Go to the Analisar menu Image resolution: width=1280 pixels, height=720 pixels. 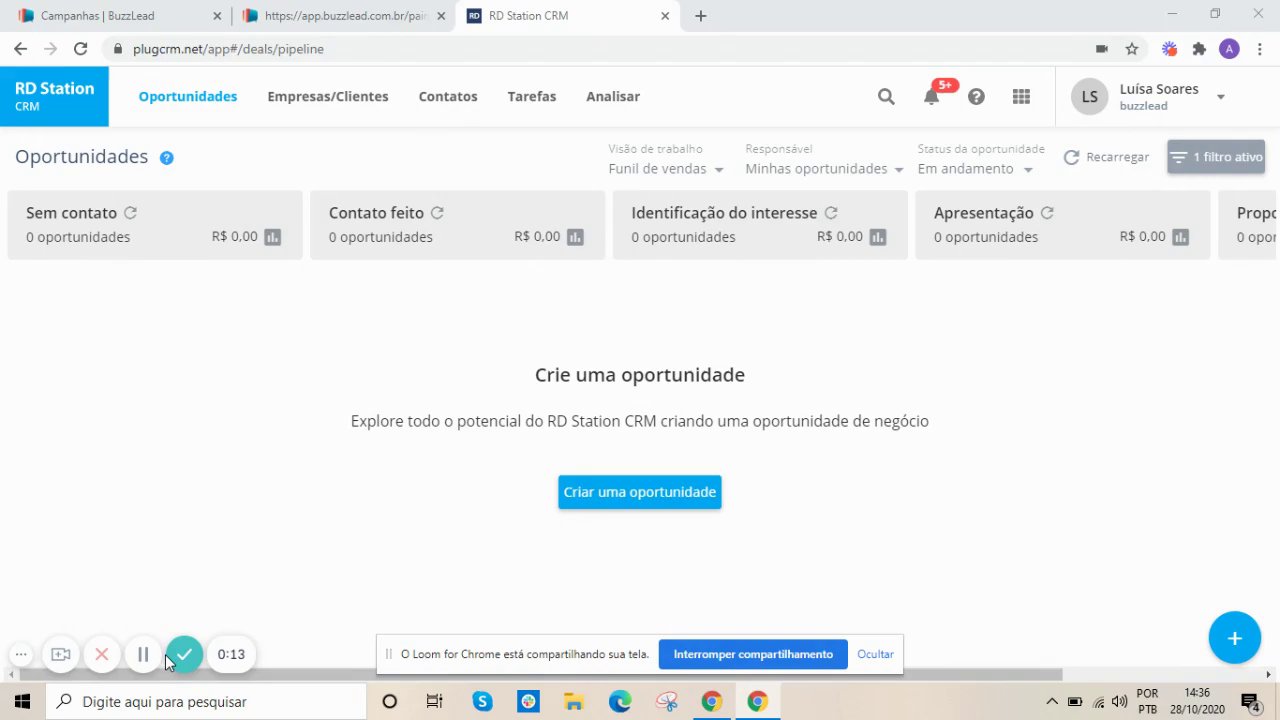coord(613,96)
